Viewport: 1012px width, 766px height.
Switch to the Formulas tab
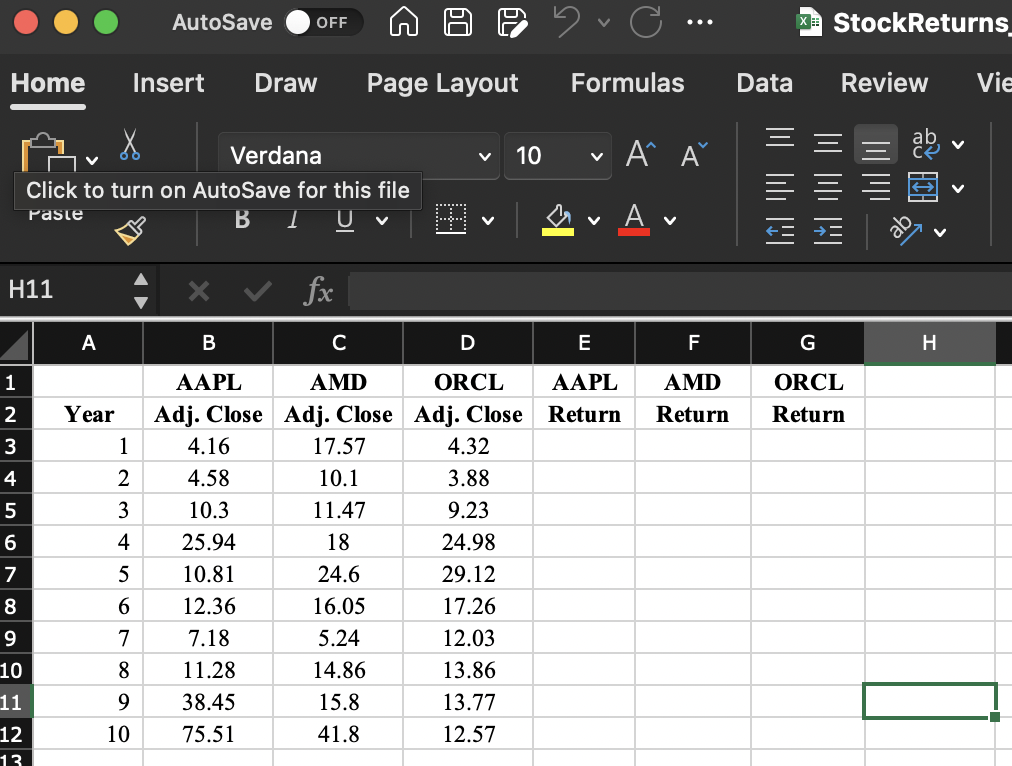pos(627,83)
